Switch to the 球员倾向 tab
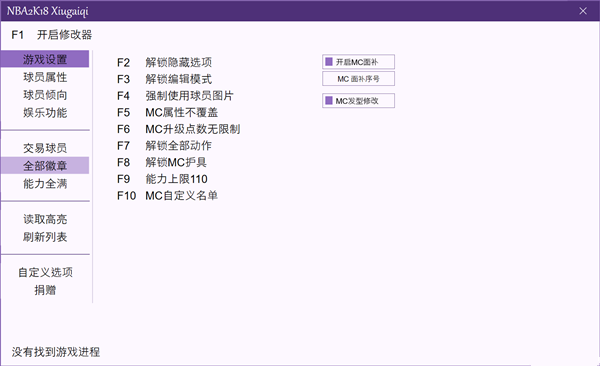Viewport: 600px width, 366px height. coord(45,95)
